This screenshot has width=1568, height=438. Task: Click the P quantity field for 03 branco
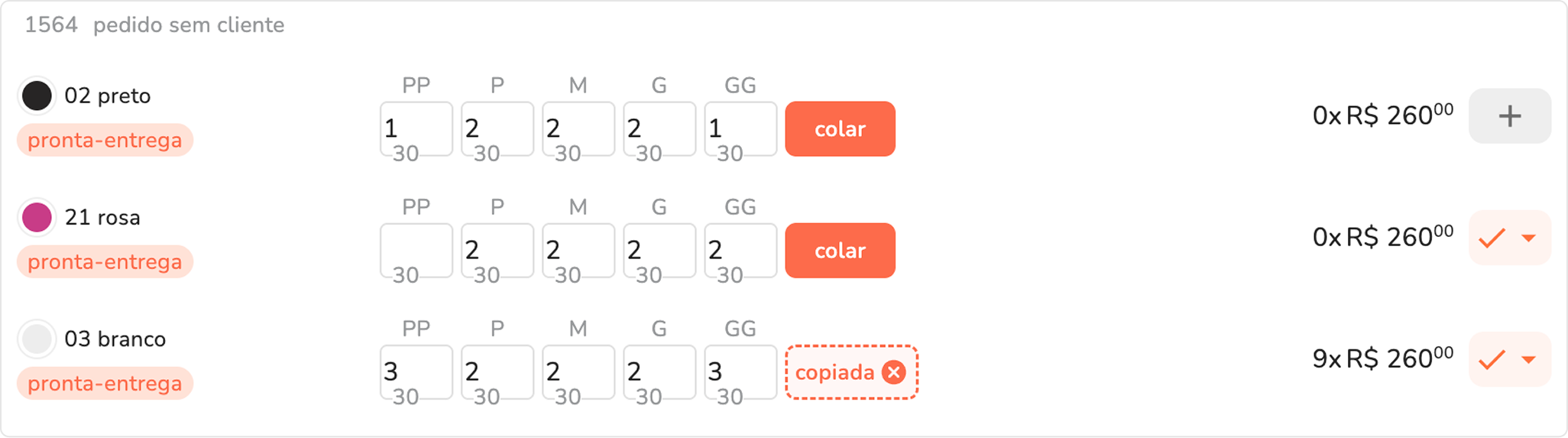[x=497, y=372]
